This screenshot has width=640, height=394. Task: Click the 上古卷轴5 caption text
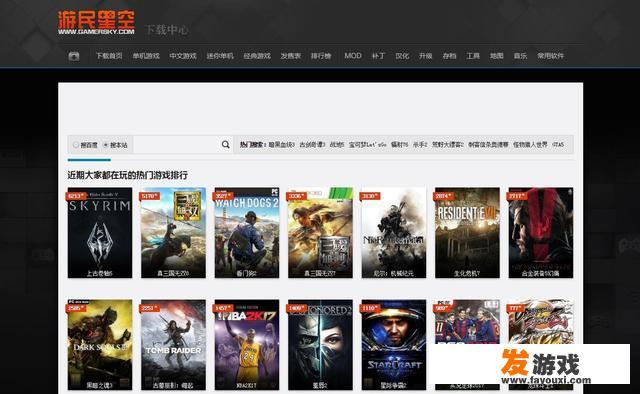[x=100, y=273]
